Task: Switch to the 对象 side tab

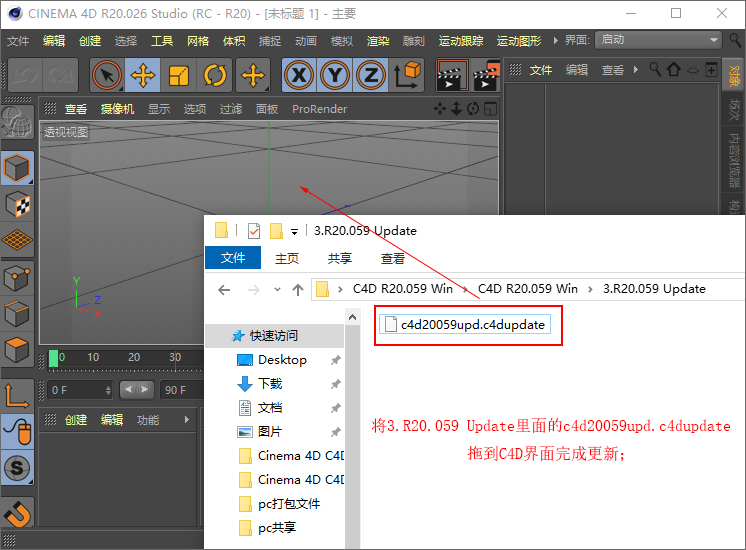Action: tap(734, 76)
